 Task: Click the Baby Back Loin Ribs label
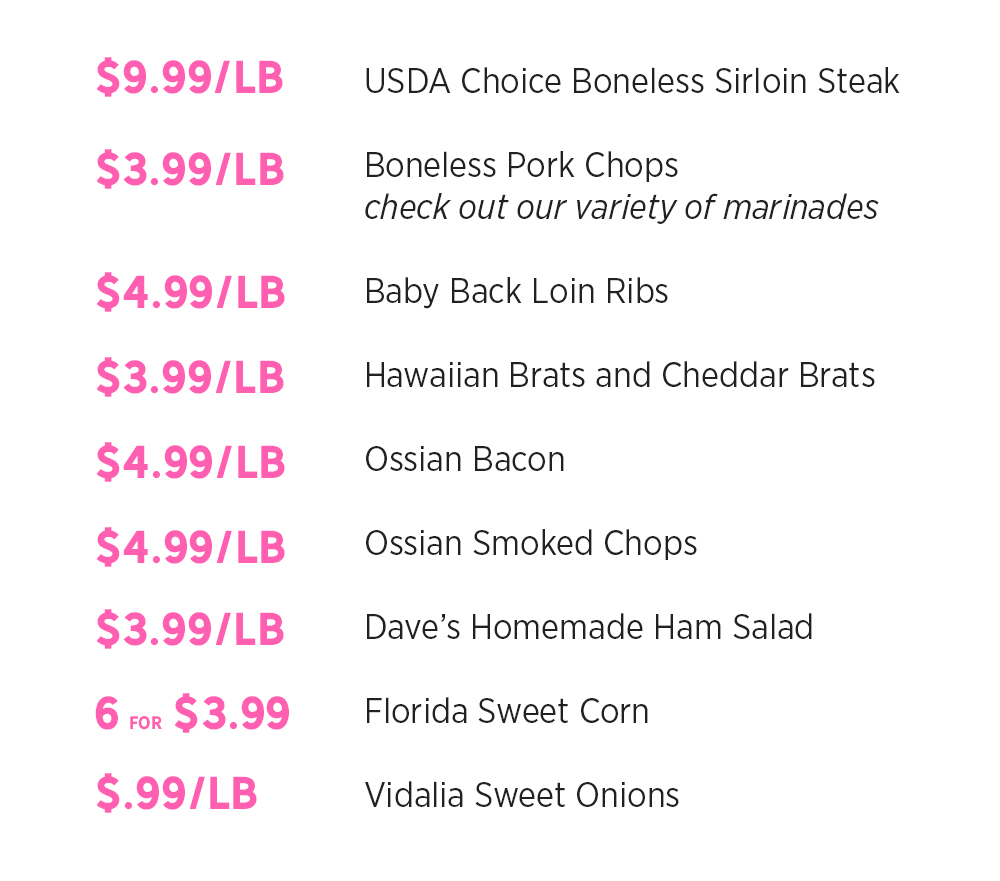pos(516,291)
